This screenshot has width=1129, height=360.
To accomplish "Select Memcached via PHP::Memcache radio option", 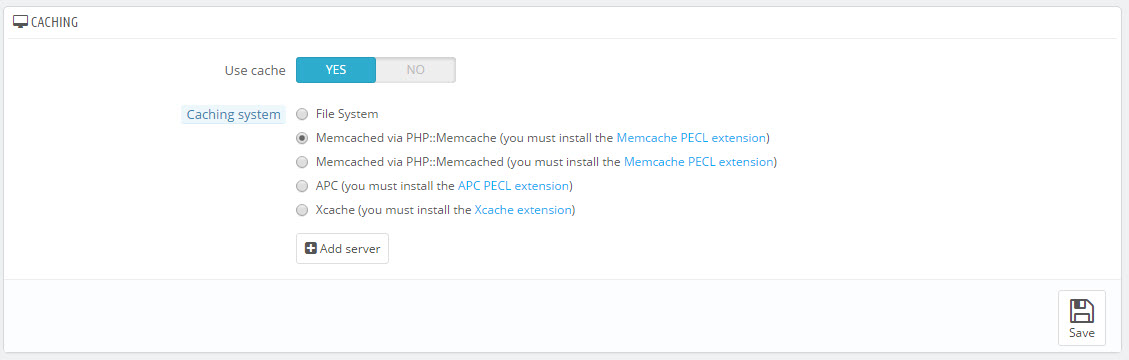I will click(x=302, y=138).
